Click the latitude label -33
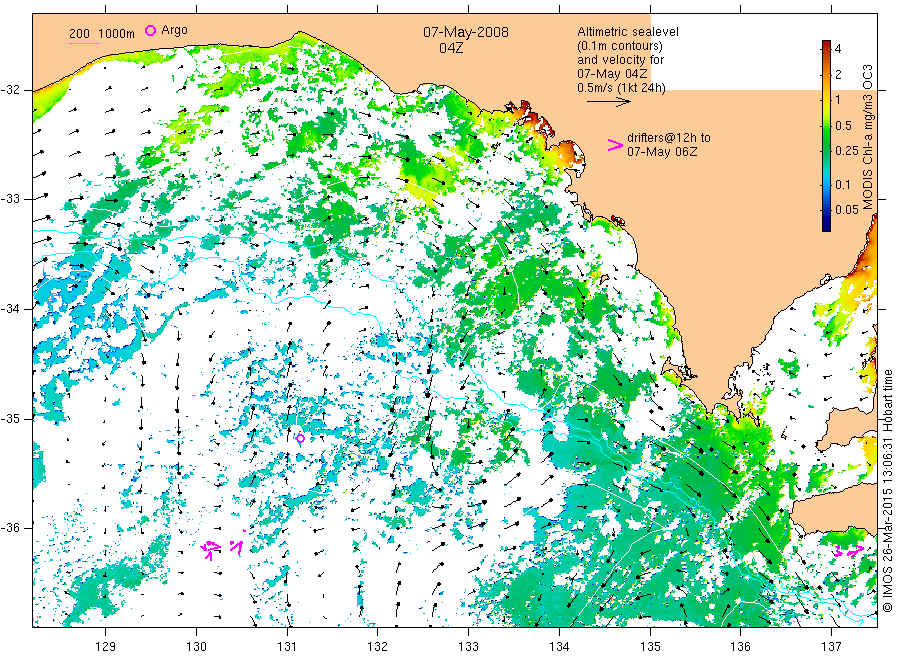The height and width of the screenshot is (660, 900). (10, 199)
